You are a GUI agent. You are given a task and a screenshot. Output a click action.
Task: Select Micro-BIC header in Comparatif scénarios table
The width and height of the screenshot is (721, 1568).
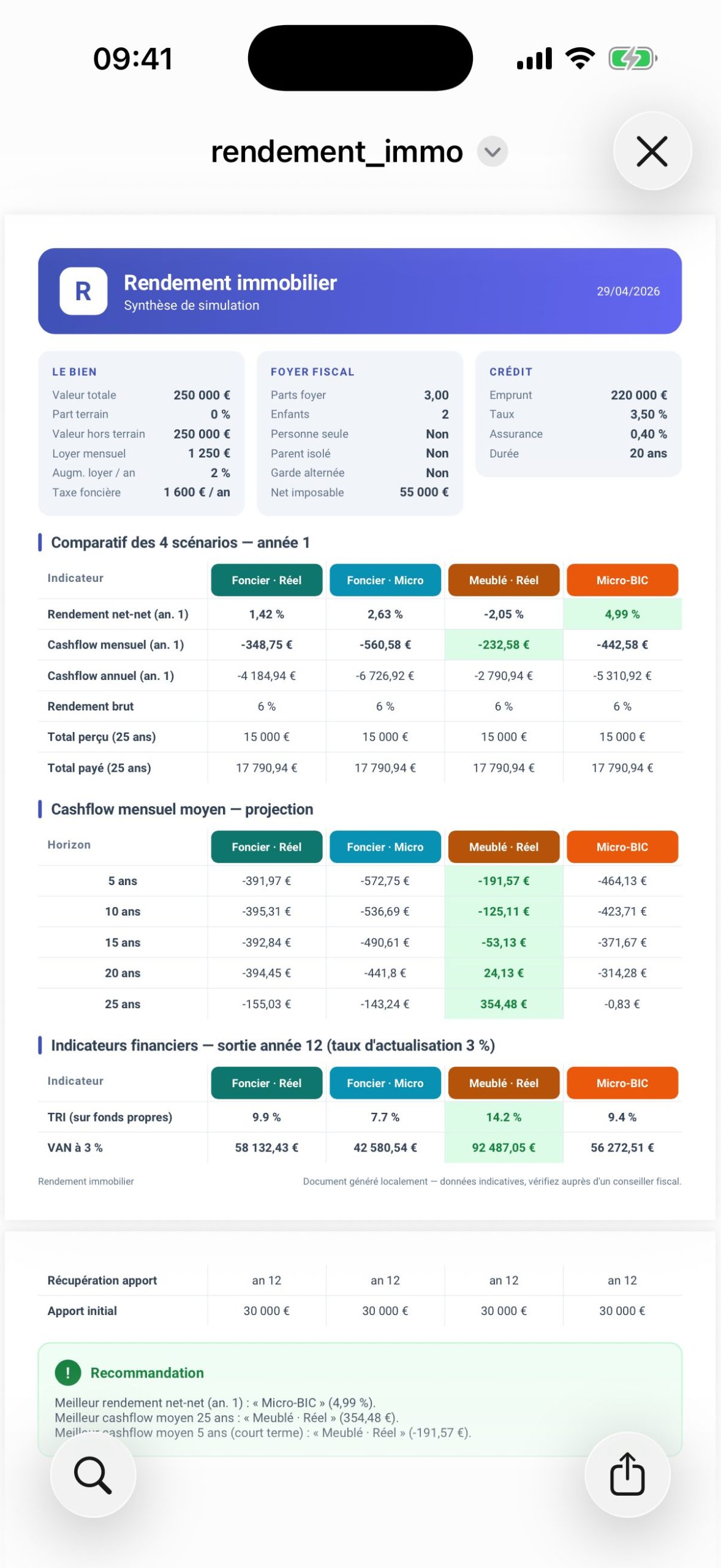click(622, 580)
